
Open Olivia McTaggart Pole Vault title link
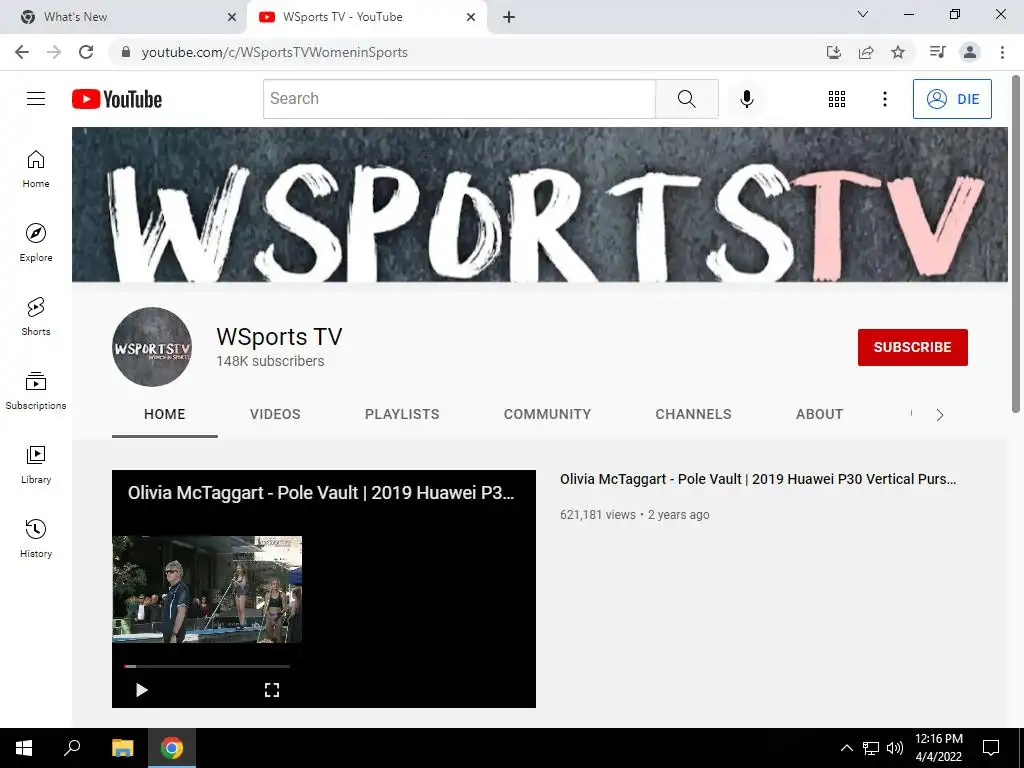(x=758, y=479)
